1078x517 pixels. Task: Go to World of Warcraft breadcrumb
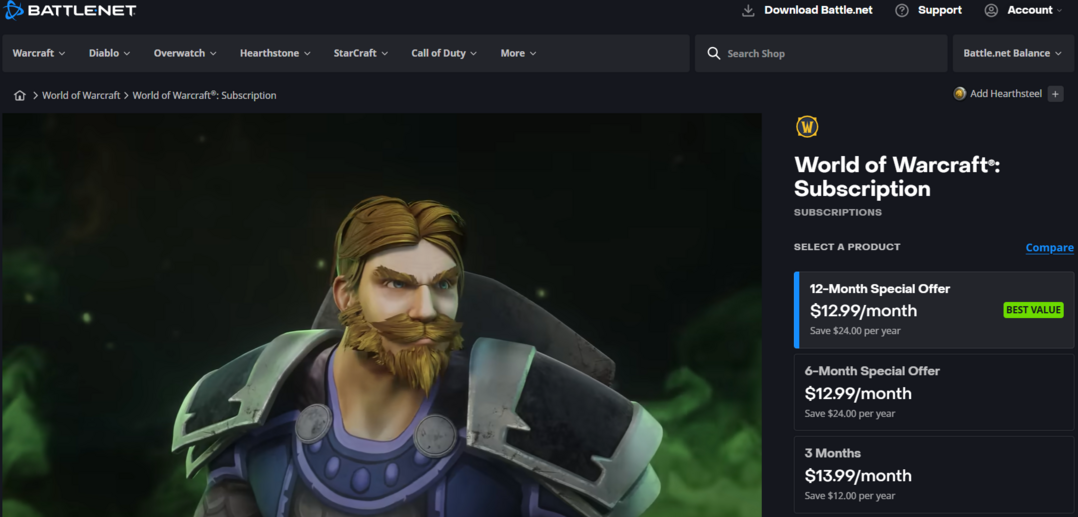pos(81,96)
